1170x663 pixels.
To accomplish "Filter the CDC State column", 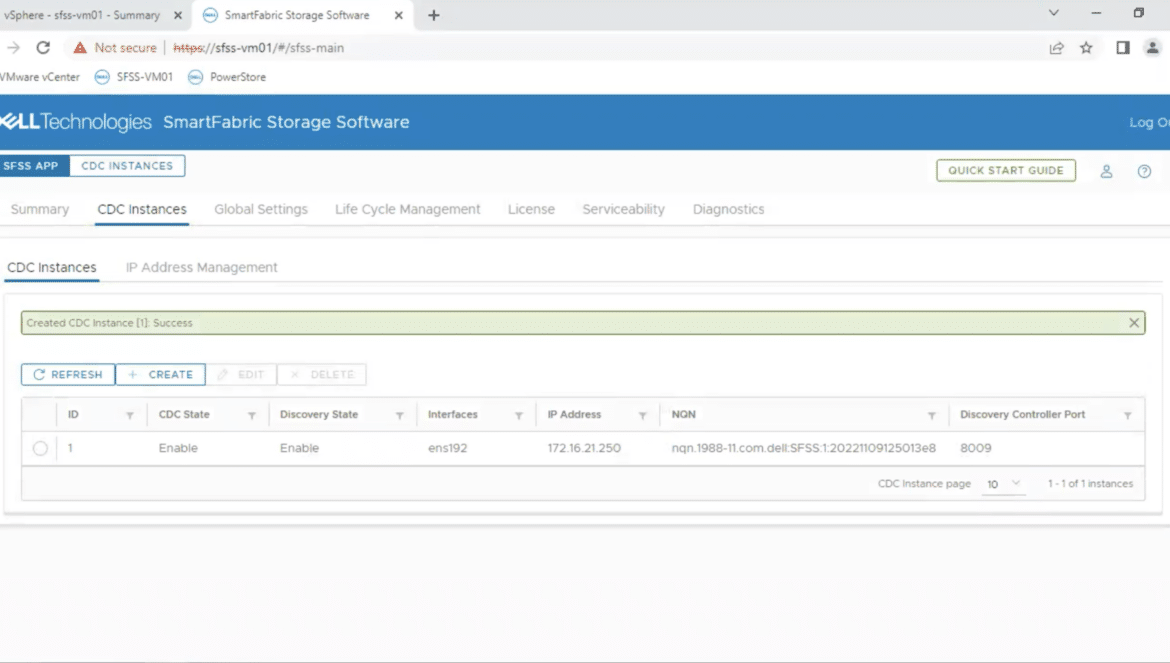I will 251,415.
